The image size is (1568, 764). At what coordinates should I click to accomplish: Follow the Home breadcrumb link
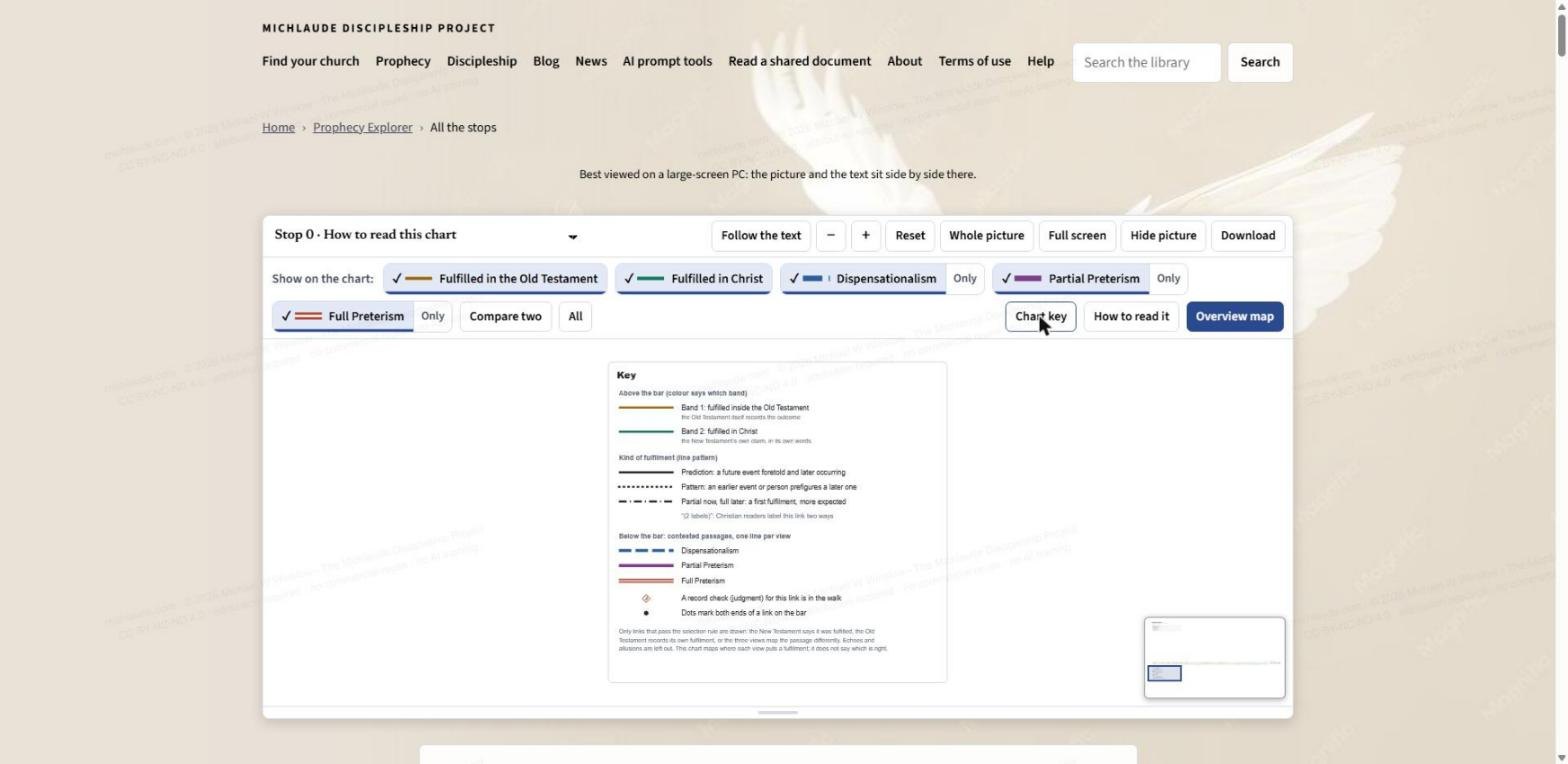point(278,127)
